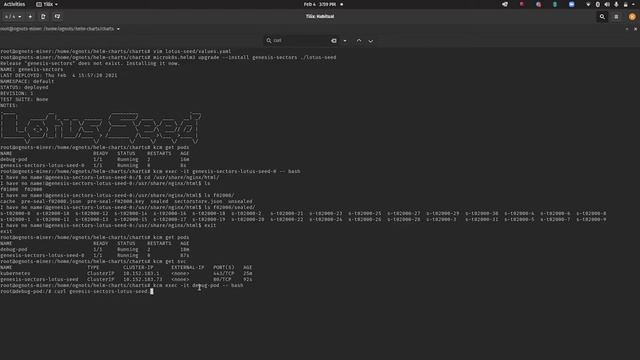Open the Activities overview
640x360 pixels.
[14, 4]
